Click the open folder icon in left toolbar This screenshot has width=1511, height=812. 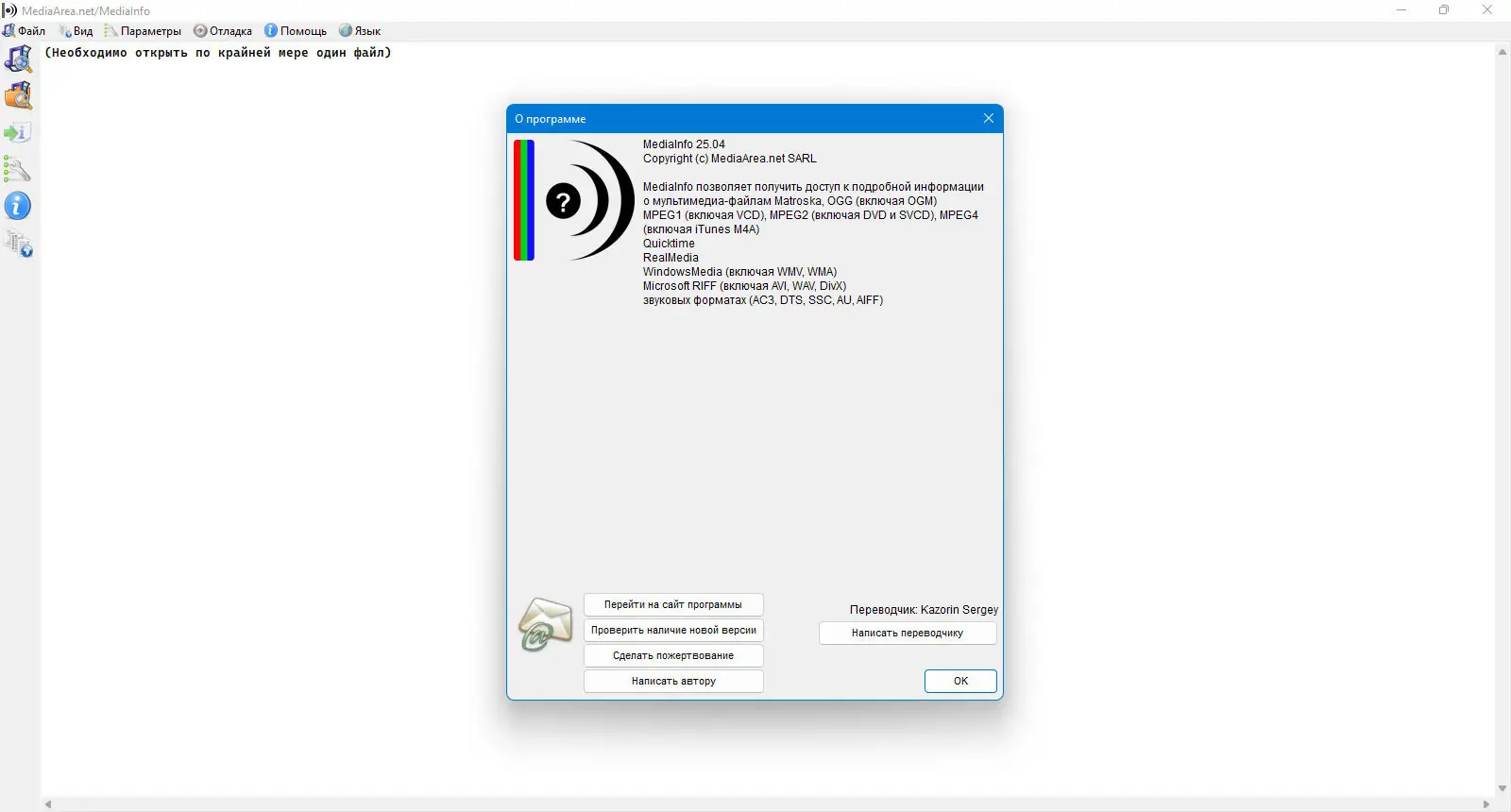[18, 95]
